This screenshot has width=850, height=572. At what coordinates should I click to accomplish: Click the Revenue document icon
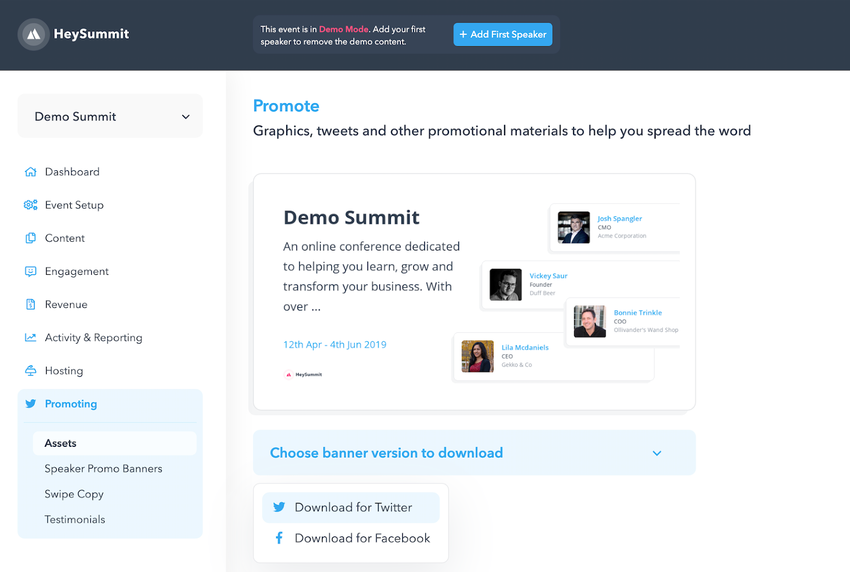[x=30, y=304]
